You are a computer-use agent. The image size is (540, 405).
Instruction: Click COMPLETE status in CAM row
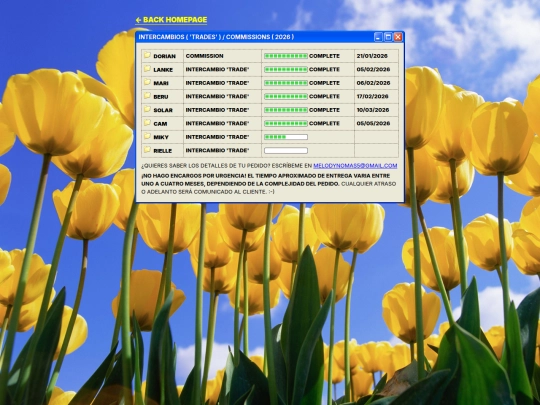point(324,123)
